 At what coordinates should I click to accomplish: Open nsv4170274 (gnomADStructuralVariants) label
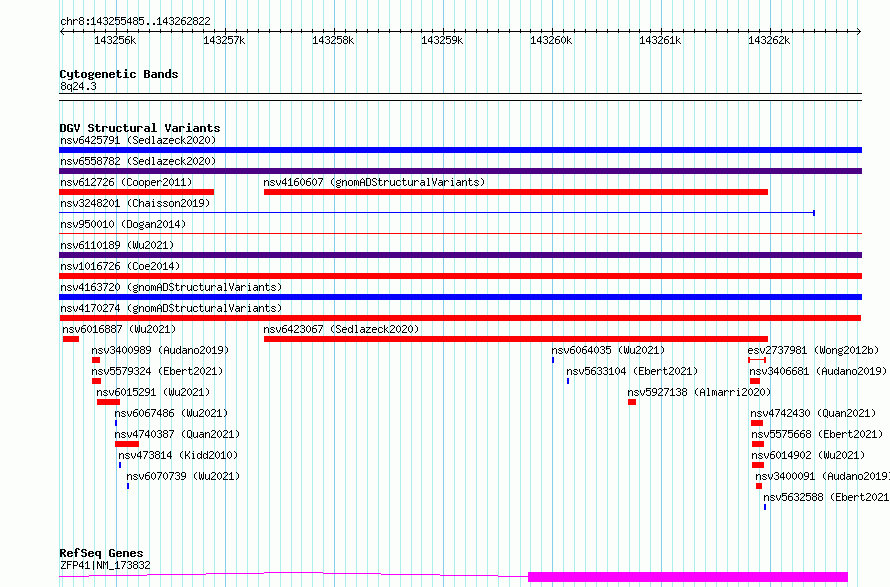[171, 308]
